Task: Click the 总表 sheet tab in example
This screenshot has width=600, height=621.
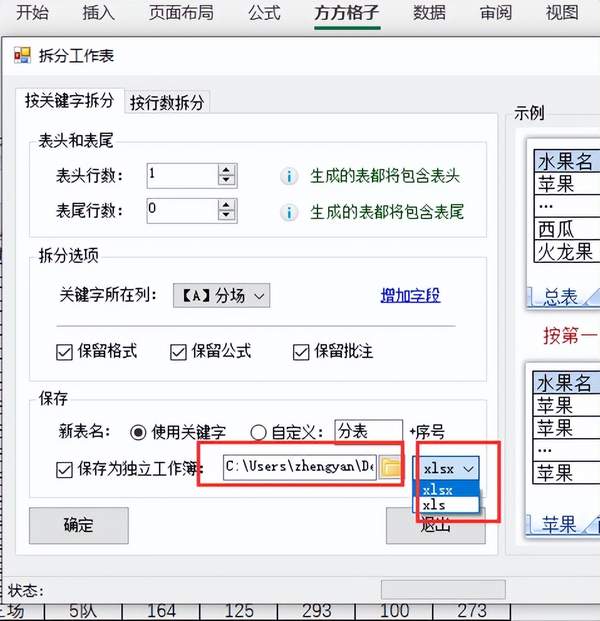Action: (561, 297)
